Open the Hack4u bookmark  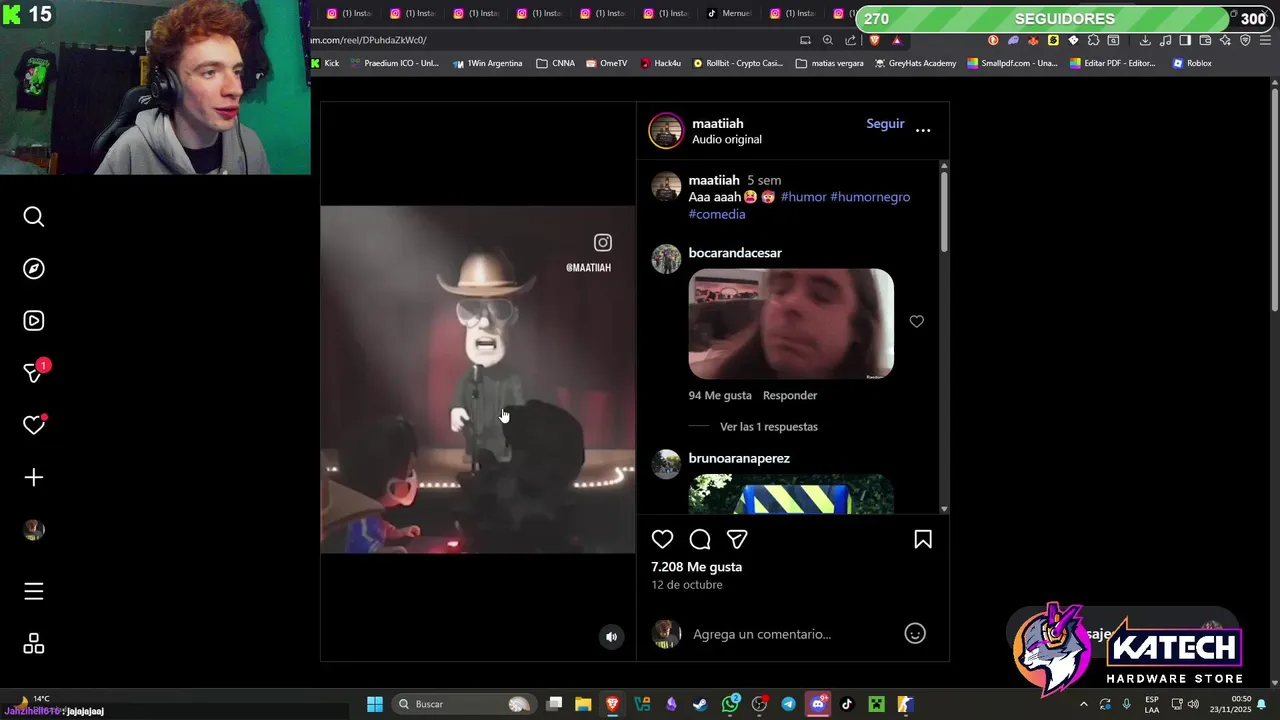click(x=661, y=63)
